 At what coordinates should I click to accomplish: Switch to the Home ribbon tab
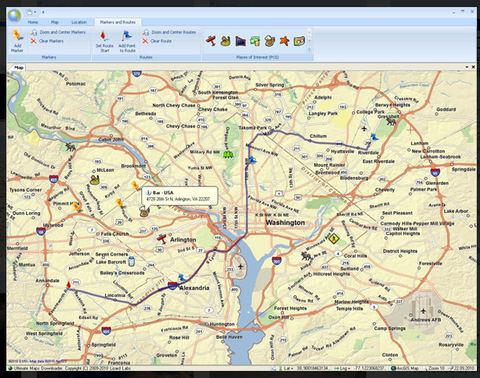pos(33,22)
